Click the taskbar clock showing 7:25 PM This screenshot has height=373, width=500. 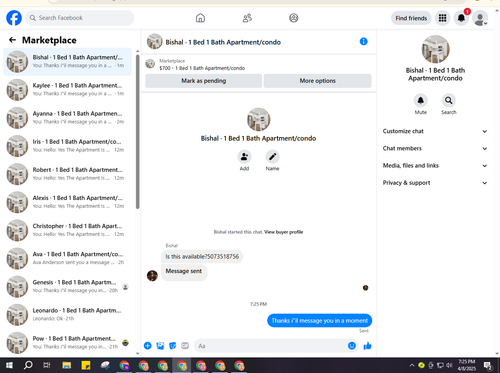coord(466,365)
